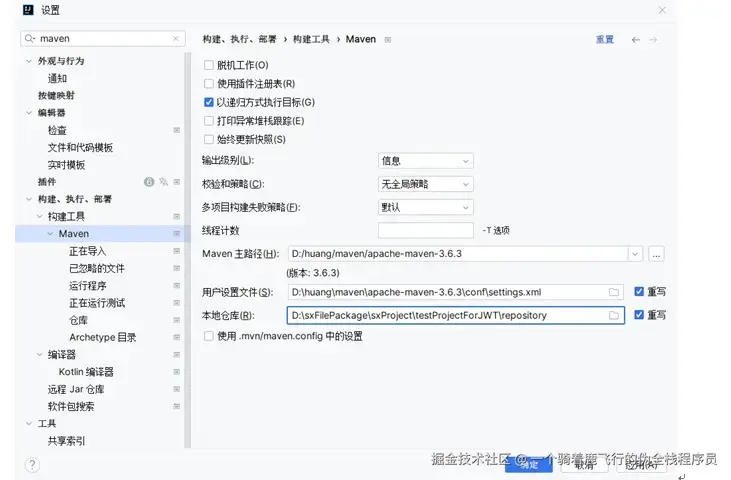Click the update count badge on 插件
The width and height of the screenshot is (731, 480).
(x=149, y=182)
